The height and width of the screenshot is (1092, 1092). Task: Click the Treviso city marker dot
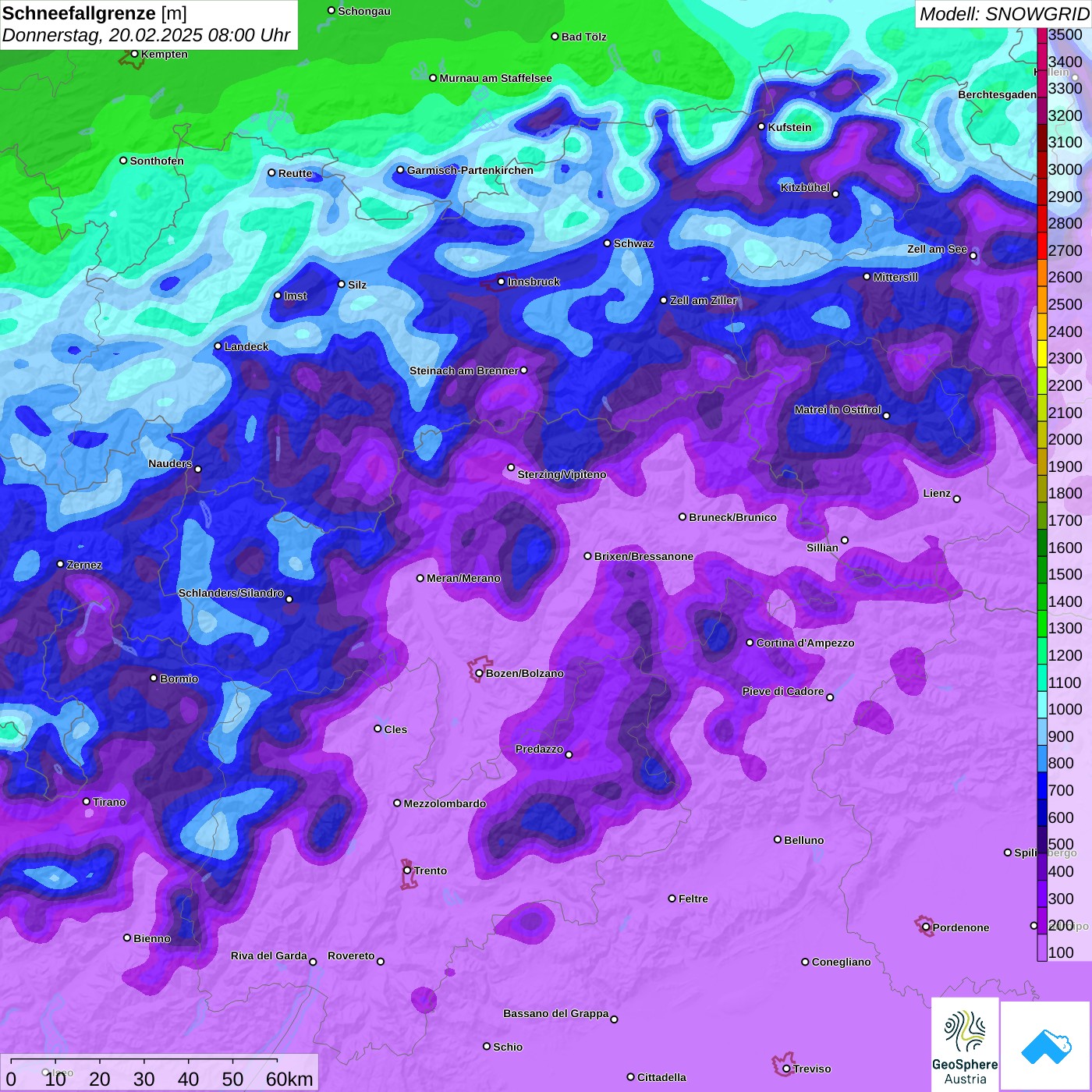click(786, 1069)
